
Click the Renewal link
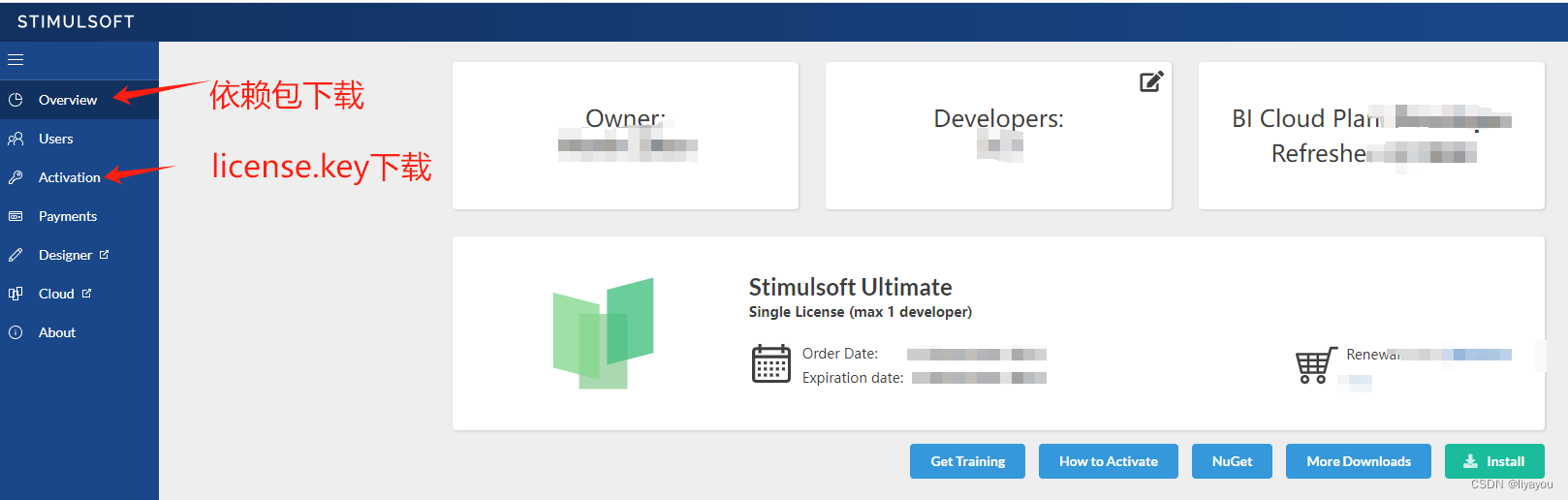click(1429, 355)
